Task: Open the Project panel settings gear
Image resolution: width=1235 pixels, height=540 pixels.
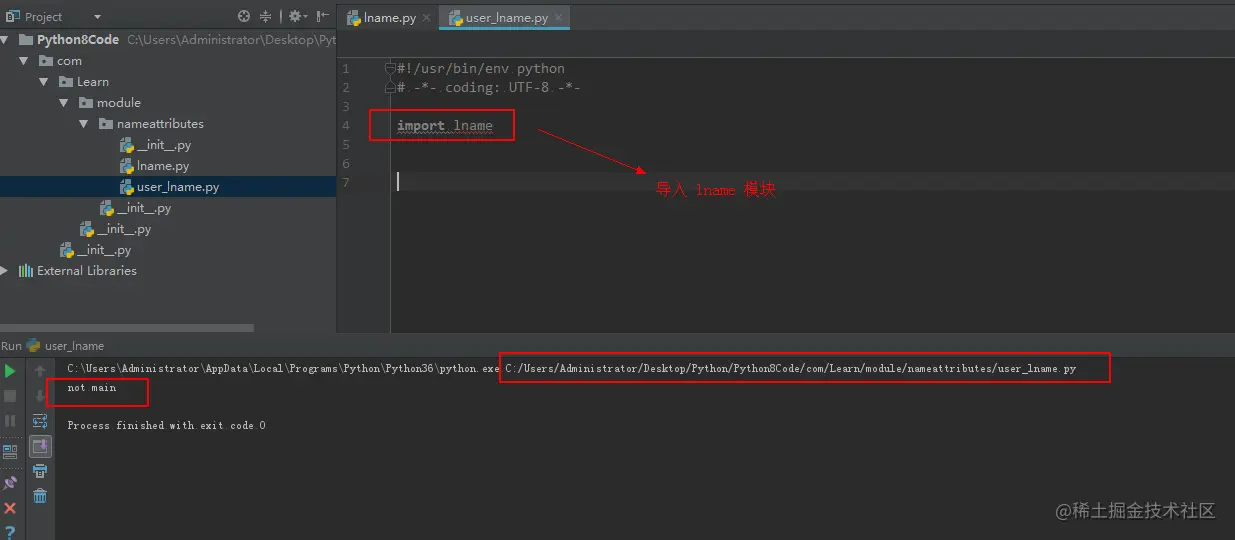Action: click(x=297, y=16)
